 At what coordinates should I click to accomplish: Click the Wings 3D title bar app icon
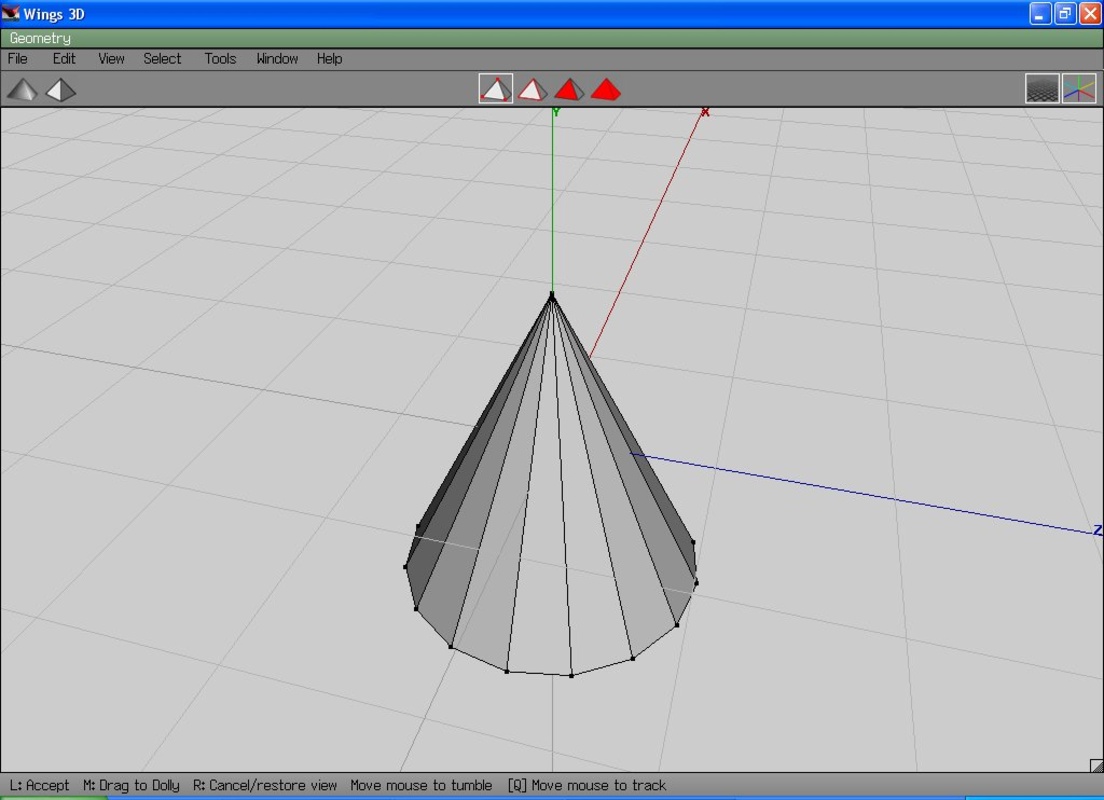pos(11,14)
